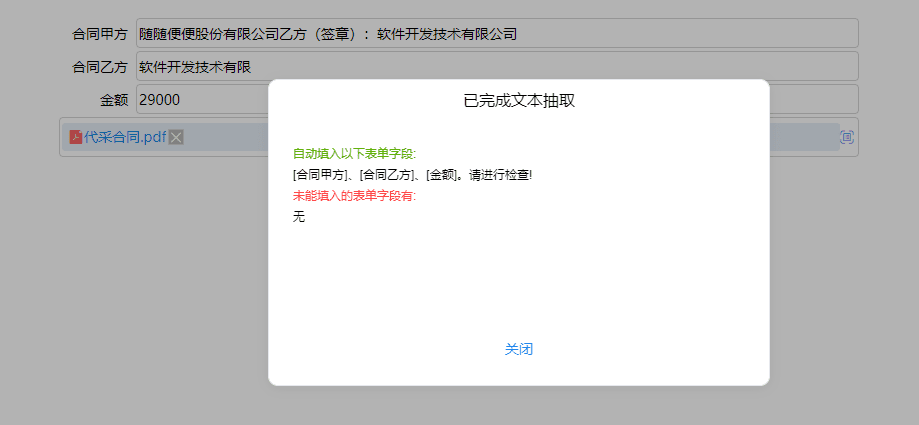Screen dimensions: 919x425
Task: Open the 代采合同.pdf file link
Action: pyautogui.click(x=125, y=137)
